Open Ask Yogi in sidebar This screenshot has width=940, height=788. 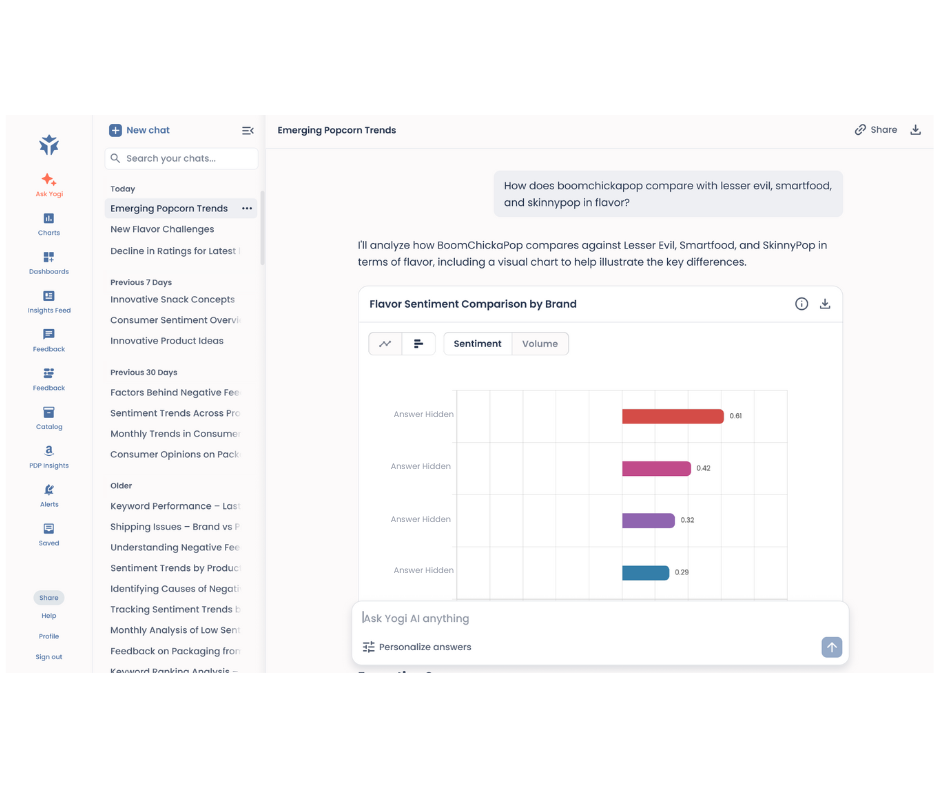point(49,185)
